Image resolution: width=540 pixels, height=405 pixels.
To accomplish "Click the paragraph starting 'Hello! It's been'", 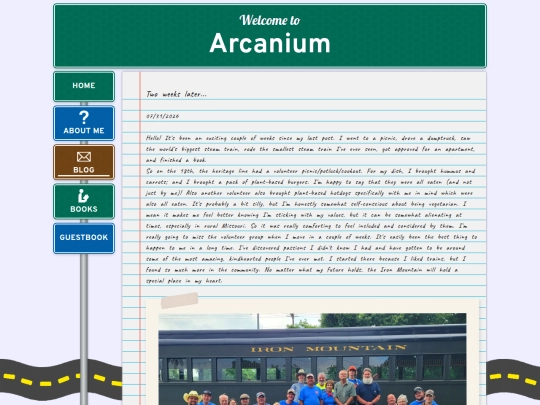I will coord(310,149).
